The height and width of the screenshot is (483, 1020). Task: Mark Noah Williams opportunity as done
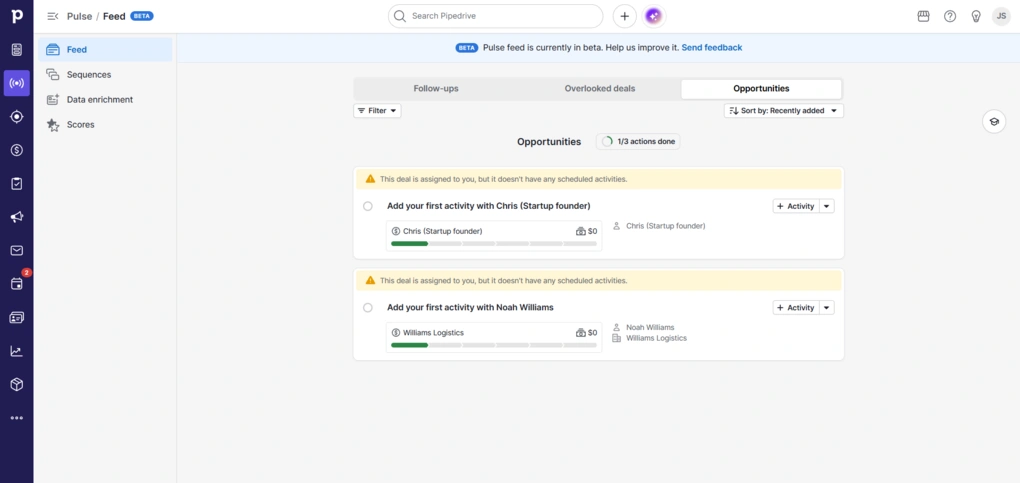368,308
